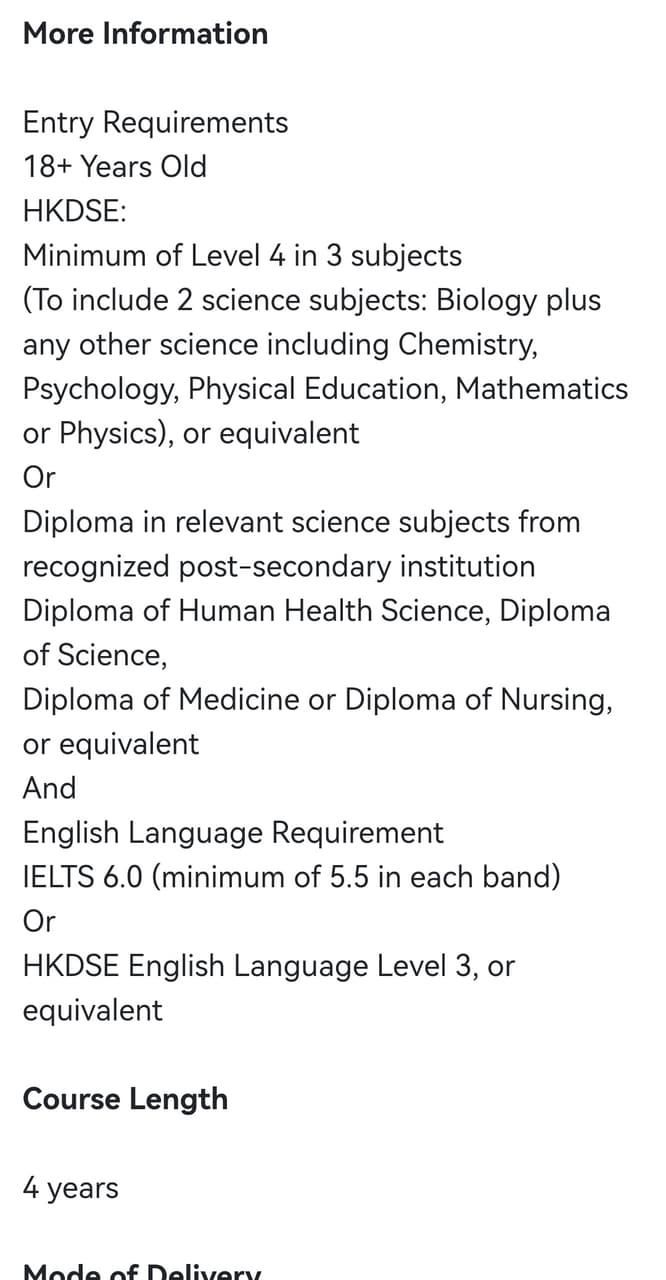The width and height of the screenshot is (666, 1280).
Task: Select Diploma of Human Health Science text
Action: (x=255, y=610)
